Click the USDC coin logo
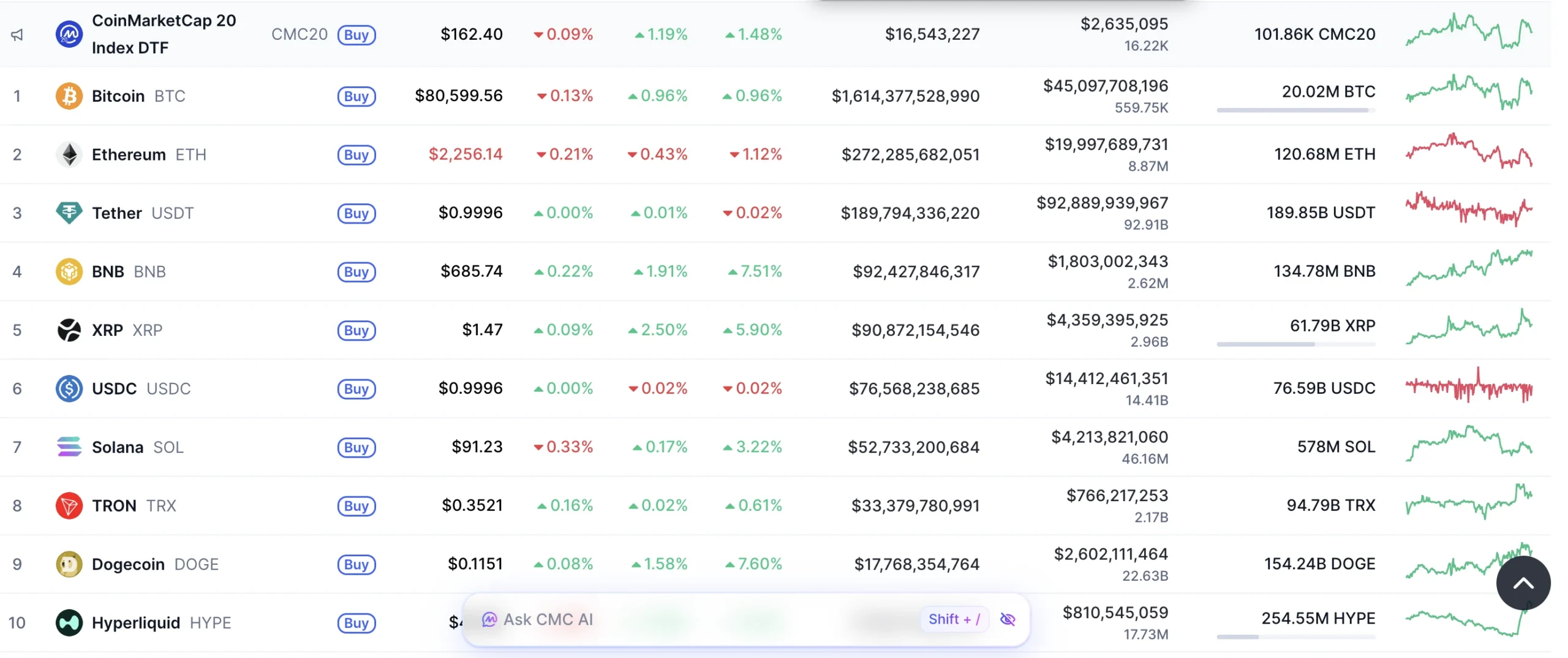 (x=69, y=388)
